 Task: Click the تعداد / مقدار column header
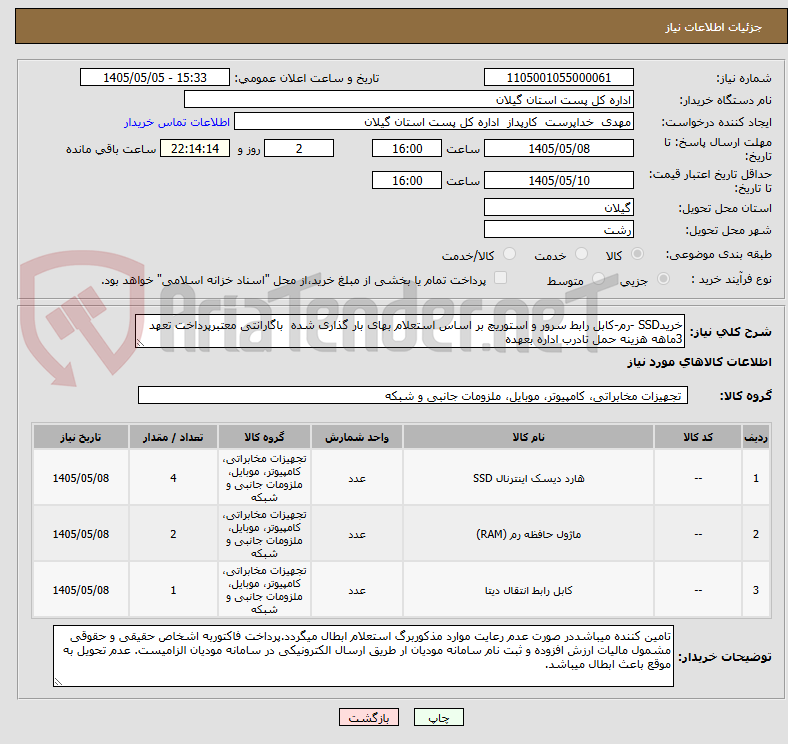173,437
